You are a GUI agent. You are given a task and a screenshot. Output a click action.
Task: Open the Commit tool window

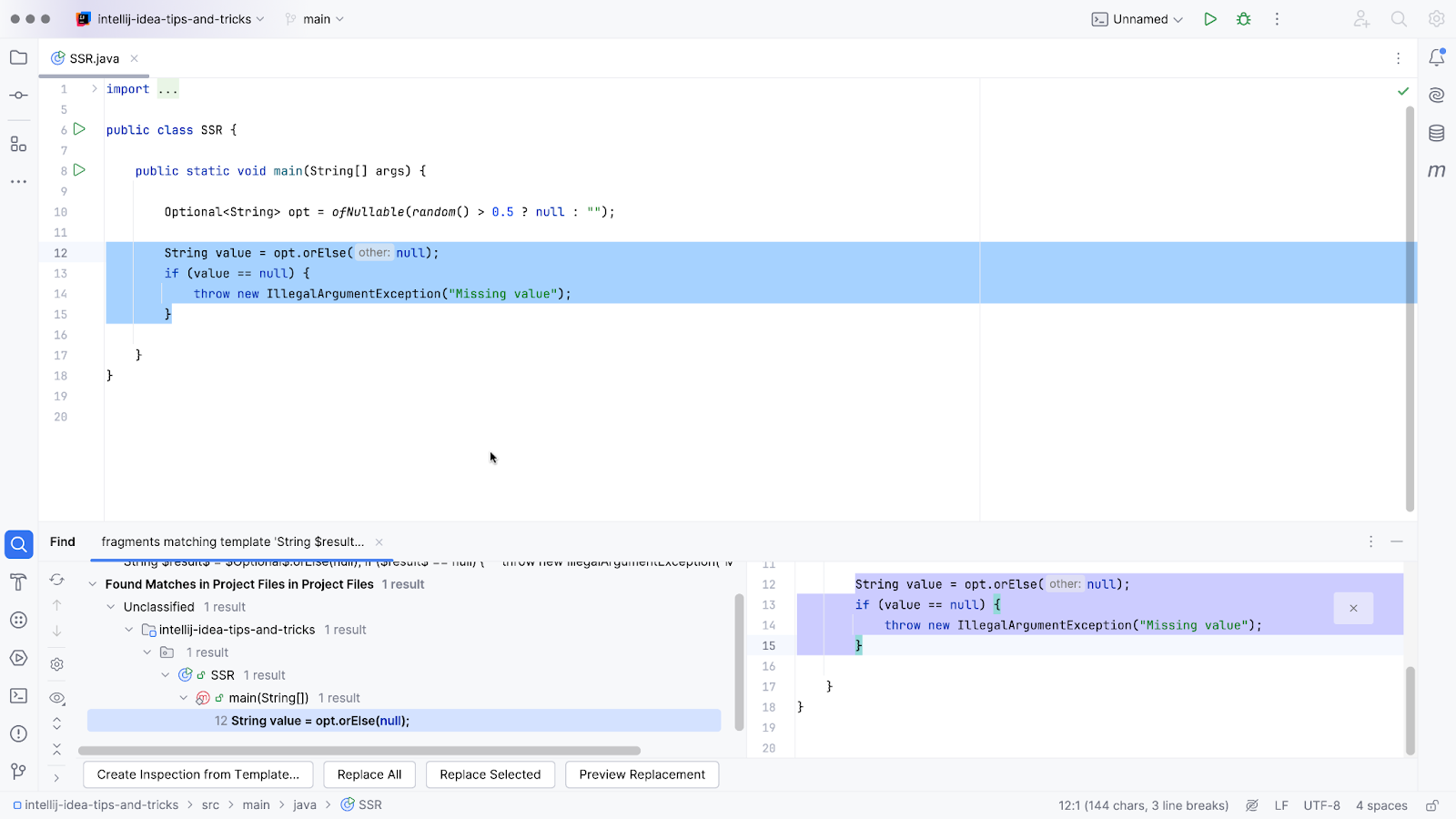[x=18, y=96]
